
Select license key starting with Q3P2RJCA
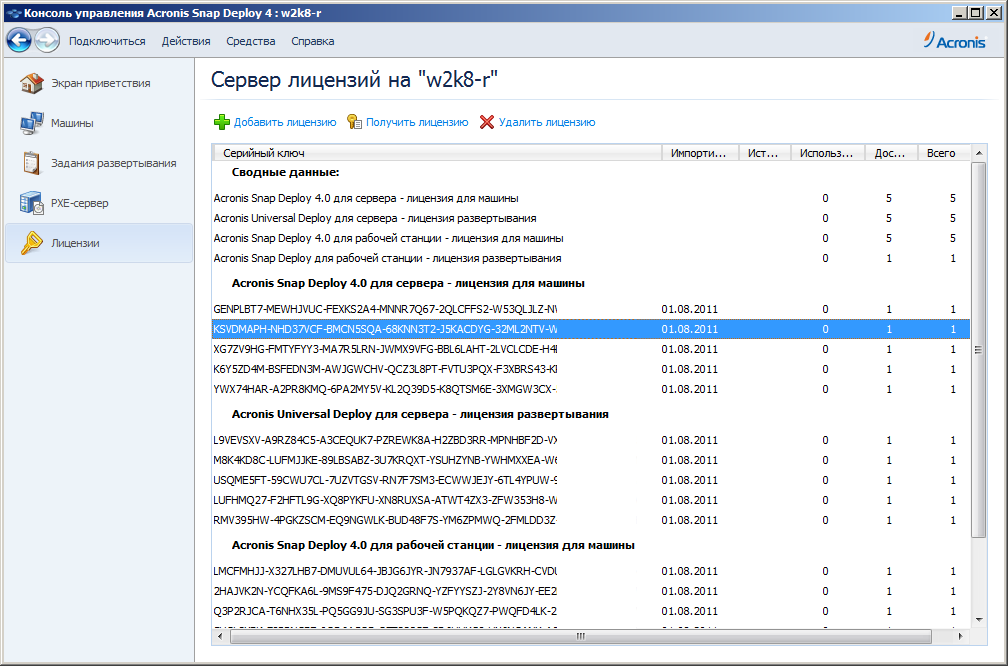click(x=591, y=611)
